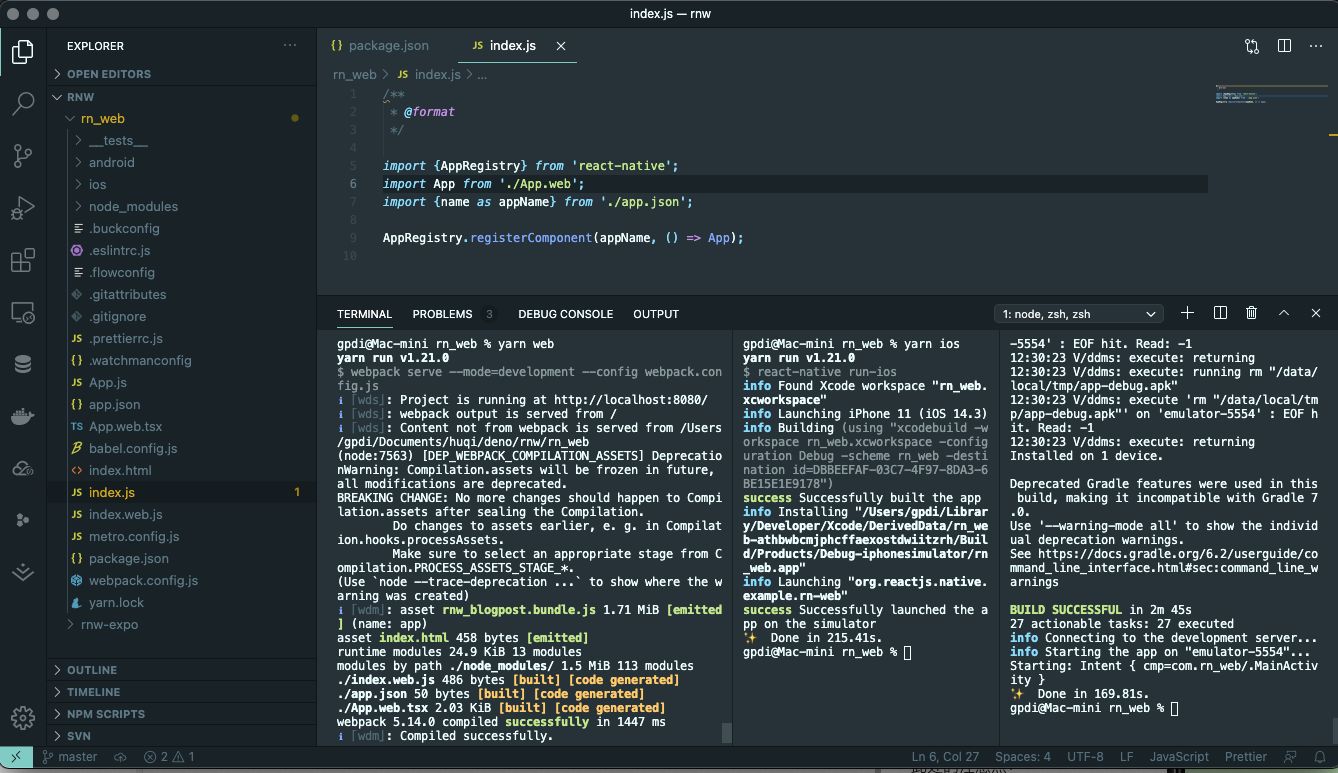Kill the terminal with trash icon
This screenshot has width=1338, height=773.
[x=1251, y=313]
